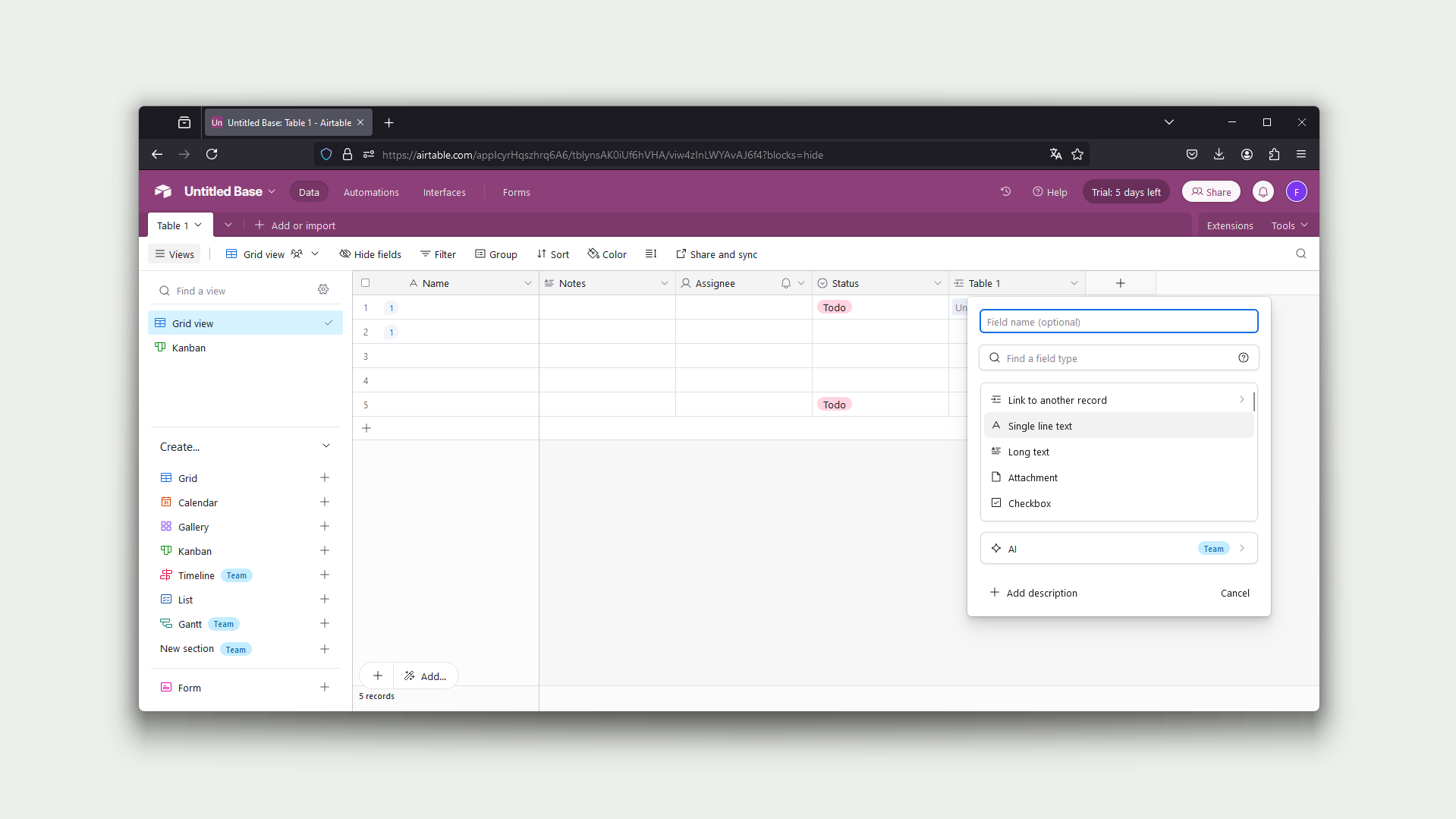The height and width of the screenshot is (819, 1456).
Task: Switch to Forms tab
Action: pyautogui.click(x=517, y=192)
